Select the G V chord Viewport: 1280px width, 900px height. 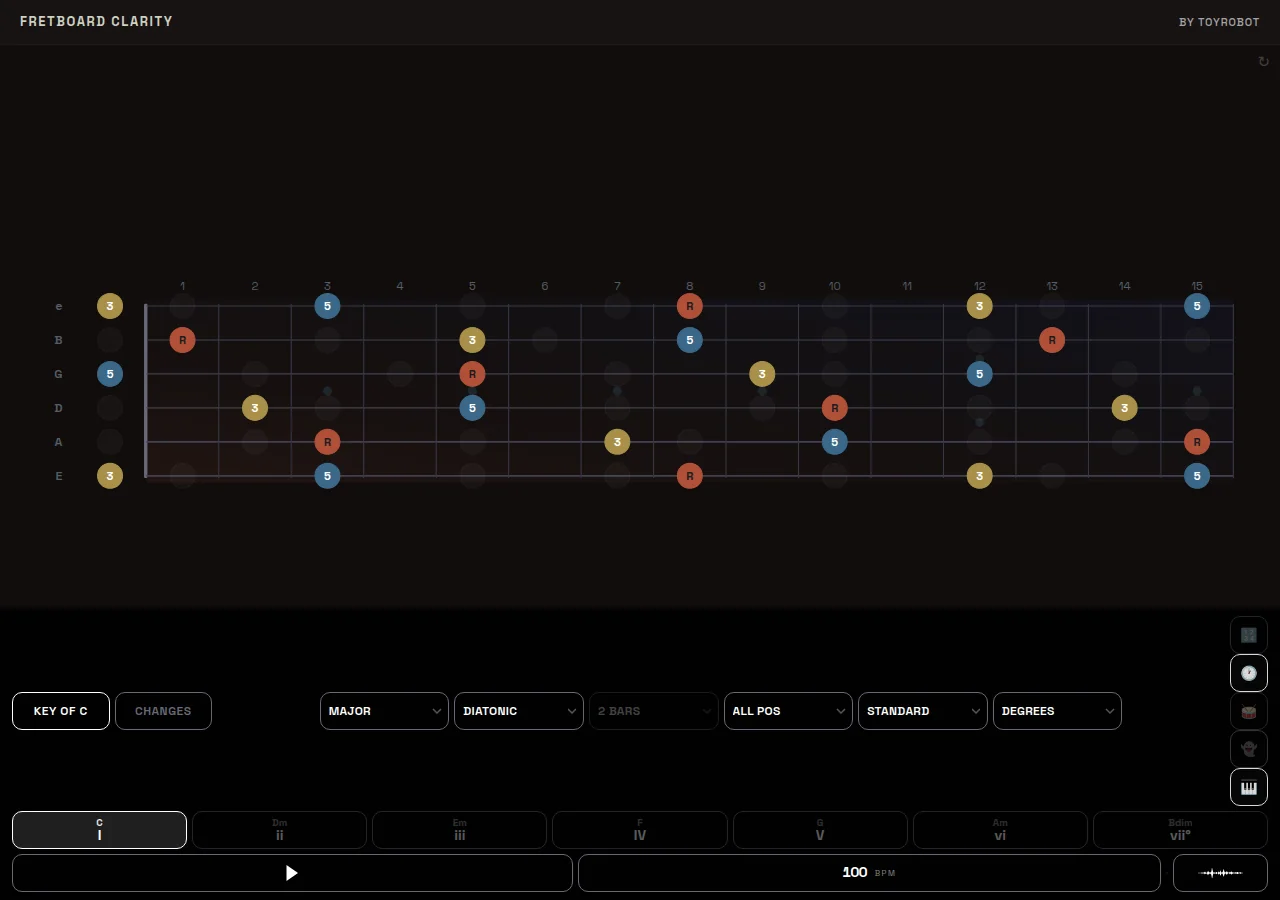pyautogui.click(x=820, y=830)
